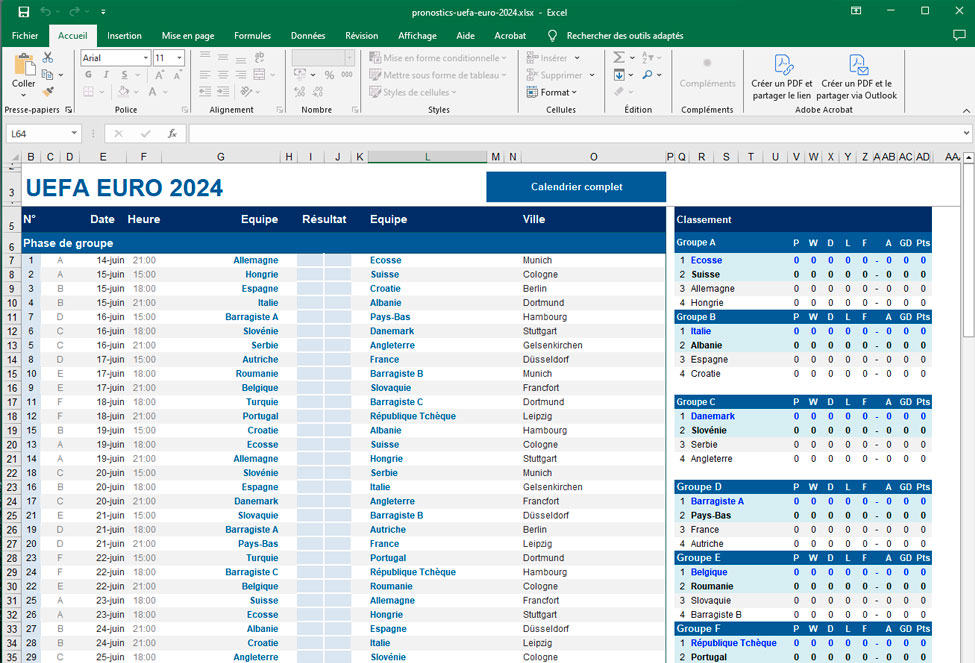Switch to the Affichage tab
The width and height of the screenshot is (975, 663).
tap(417, 35)
